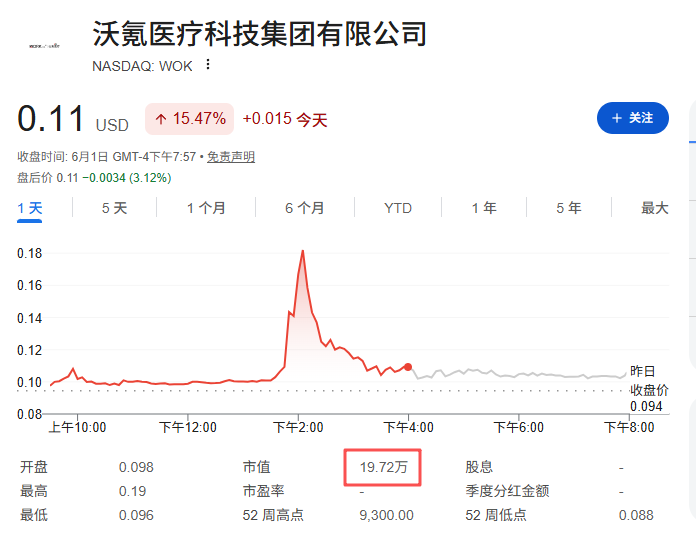Click the 0.14 price axis label
696x542 pixels.
click(29, 318)
